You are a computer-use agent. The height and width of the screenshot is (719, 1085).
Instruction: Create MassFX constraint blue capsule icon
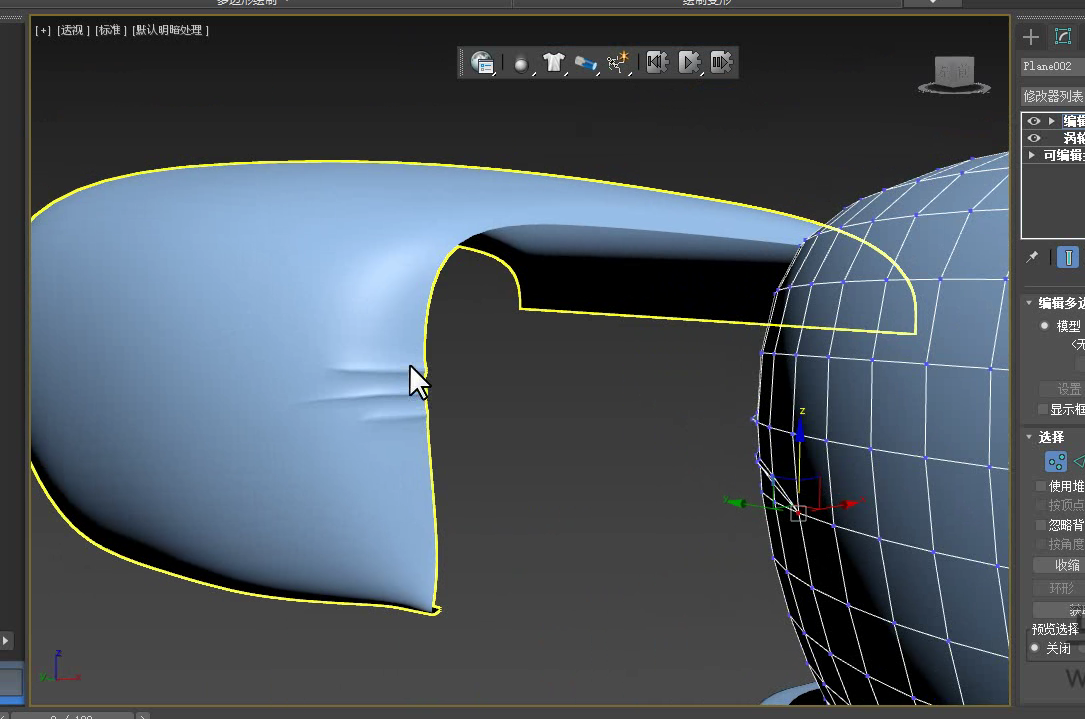[585, 64]
